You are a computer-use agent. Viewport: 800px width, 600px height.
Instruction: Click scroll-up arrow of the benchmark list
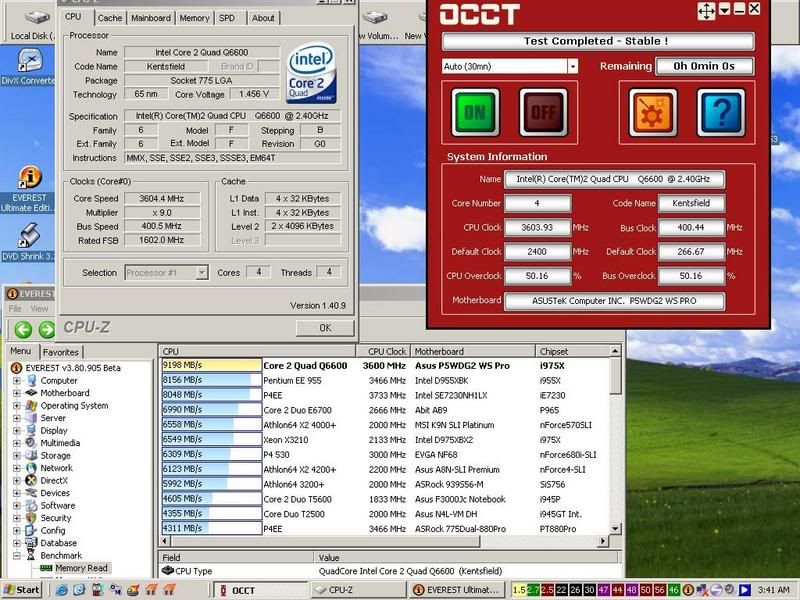[615, 351]
